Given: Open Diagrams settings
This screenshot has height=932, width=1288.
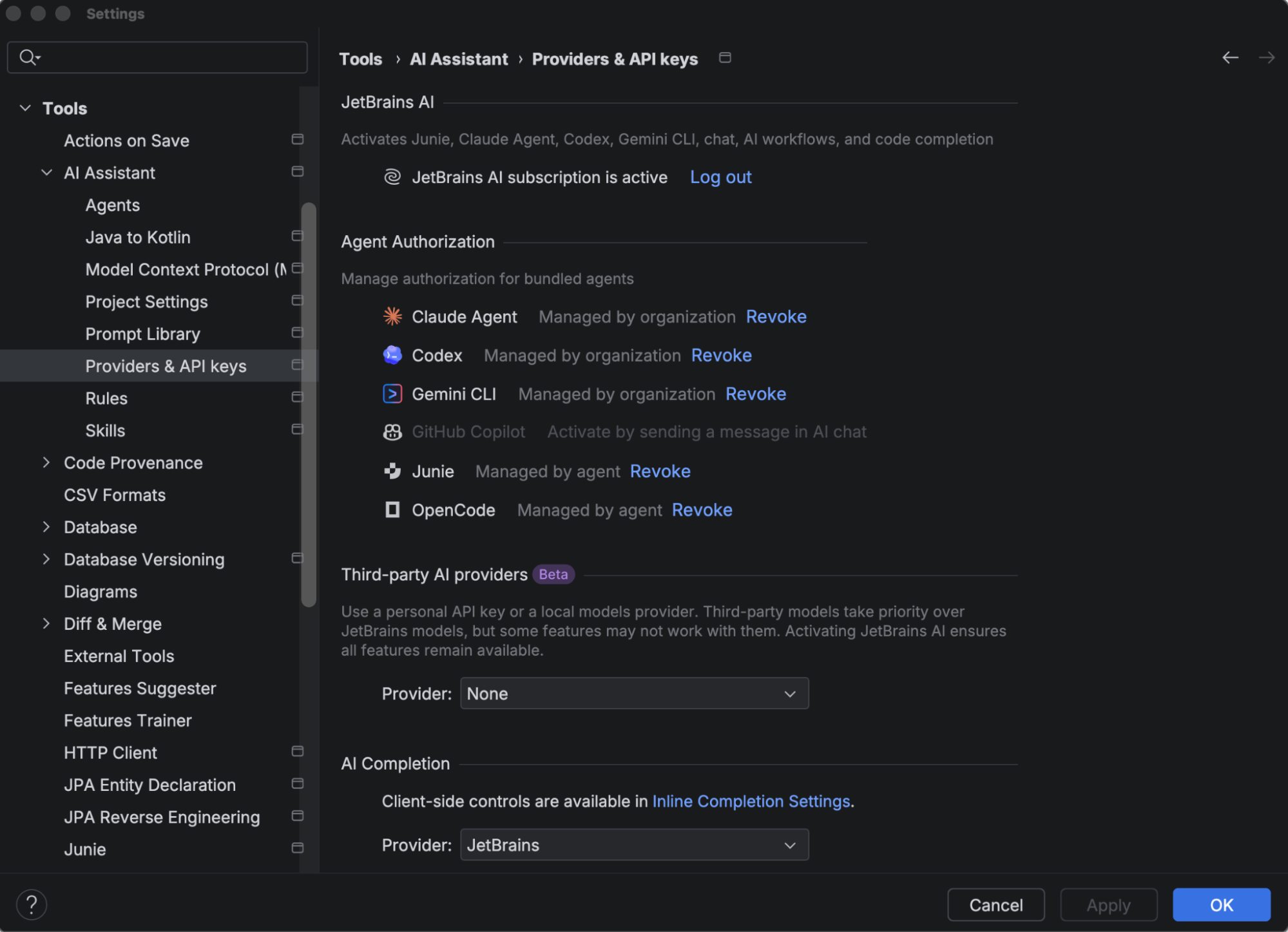Looking at the screenshot, I should click(101, 592).
